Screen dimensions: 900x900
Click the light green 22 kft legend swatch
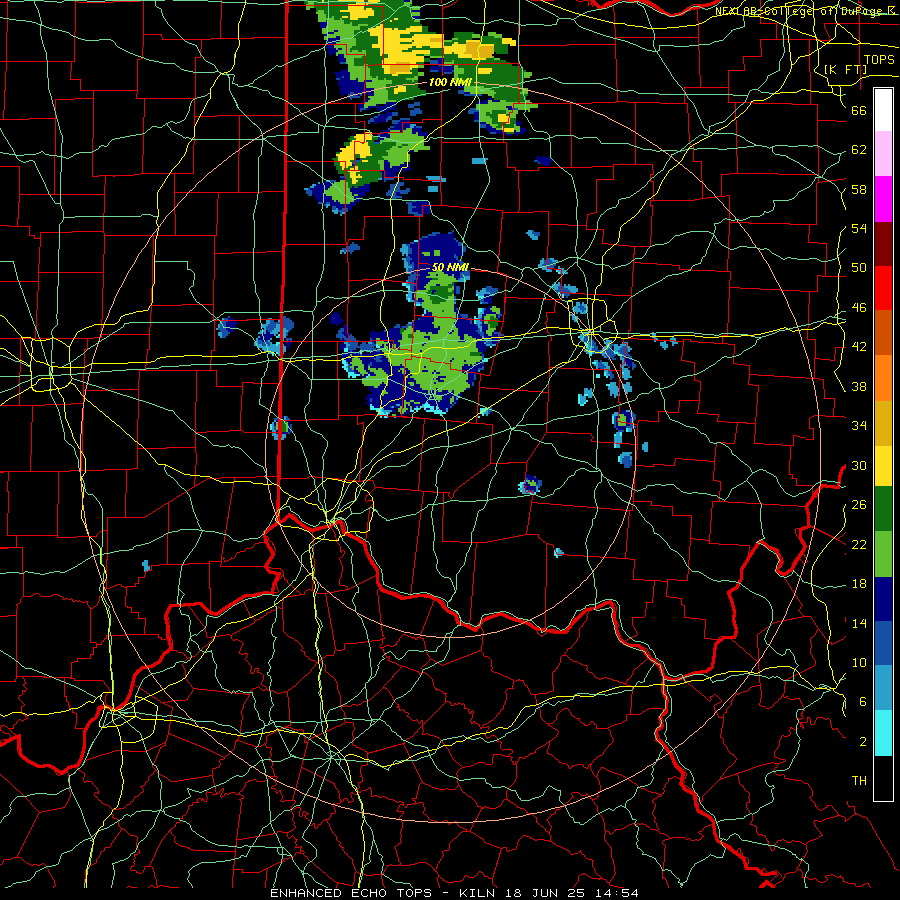tap(883, 554)
